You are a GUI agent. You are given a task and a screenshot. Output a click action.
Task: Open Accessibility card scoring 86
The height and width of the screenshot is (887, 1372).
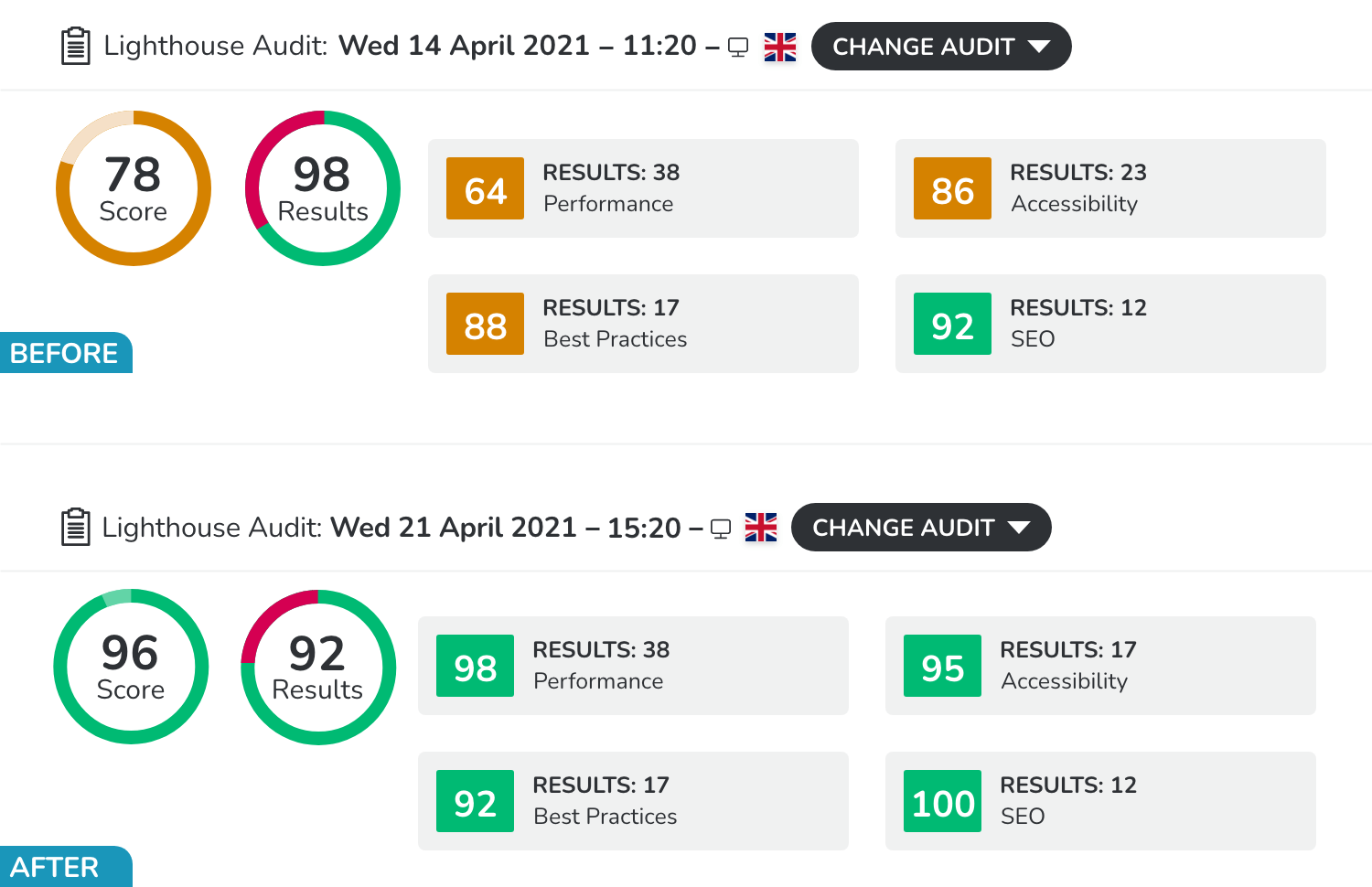click(x=1110, y=188)
